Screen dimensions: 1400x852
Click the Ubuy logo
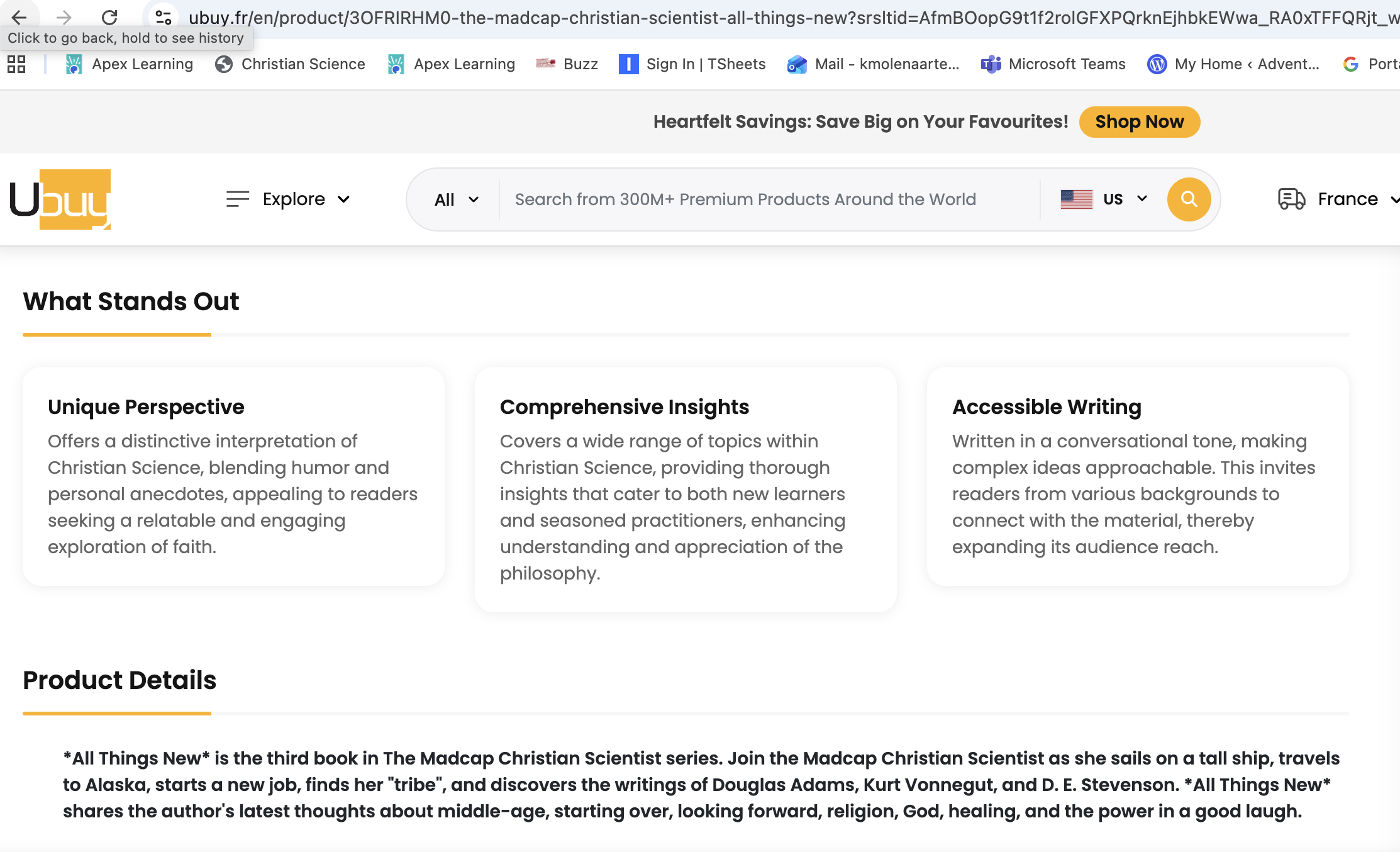(60, 199)
